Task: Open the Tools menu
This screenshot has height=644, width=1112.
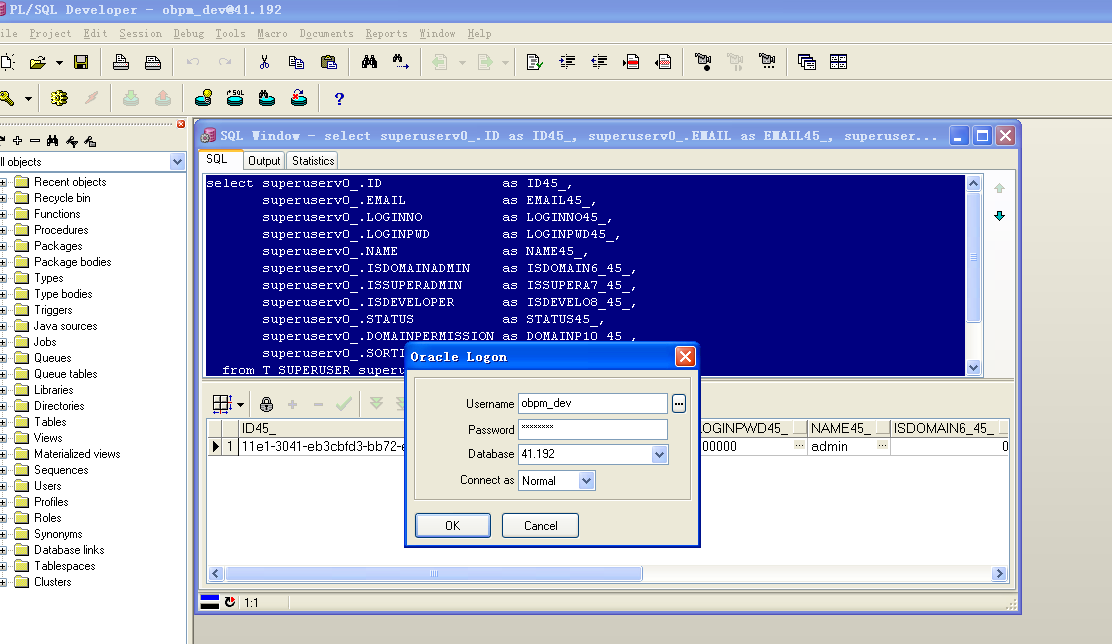Action: (230, 33)
